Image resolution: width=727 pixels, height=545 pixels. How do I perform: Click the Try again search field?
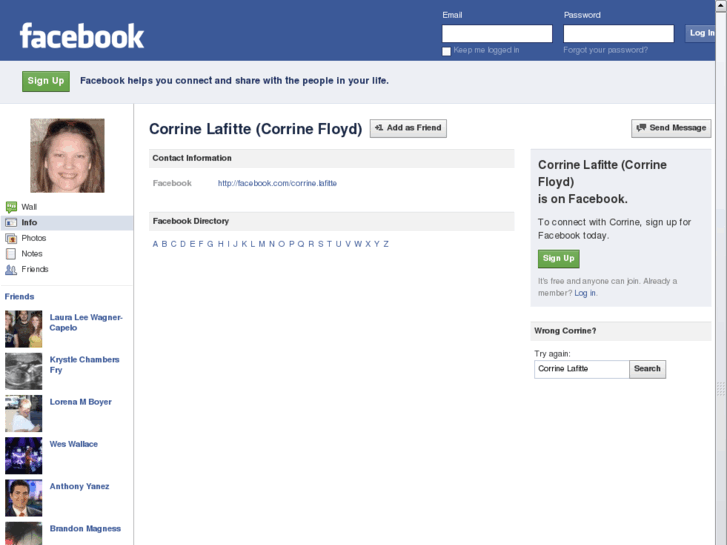click(581, 369)
